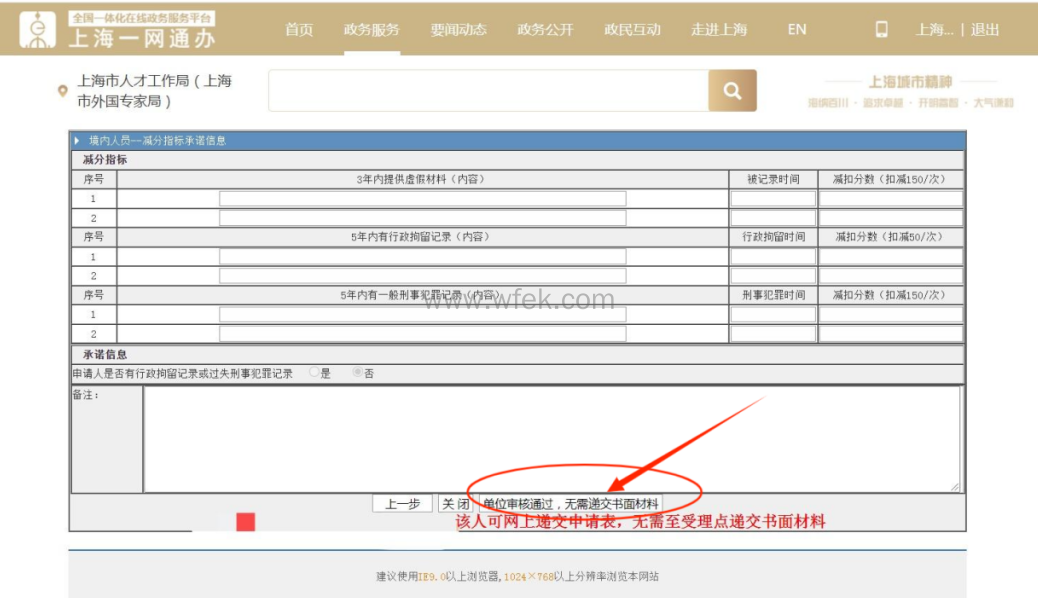Viewport: 1038px width, 598px height.
Task: Open the 政务服务 tab
Action: [371, 30]
